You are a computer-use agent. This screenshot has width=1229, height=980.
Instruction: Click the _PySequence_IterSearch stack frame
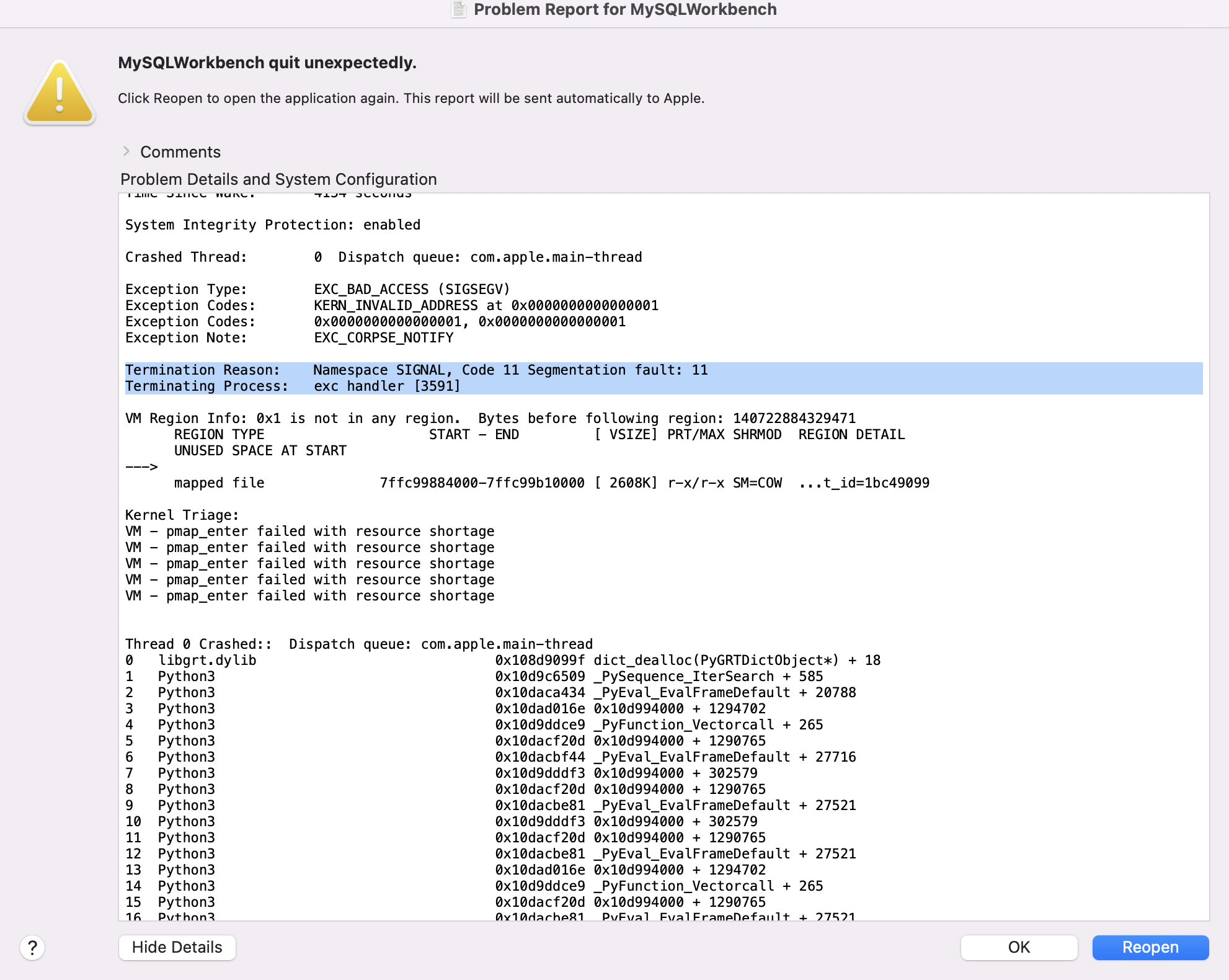click(474, 677)
